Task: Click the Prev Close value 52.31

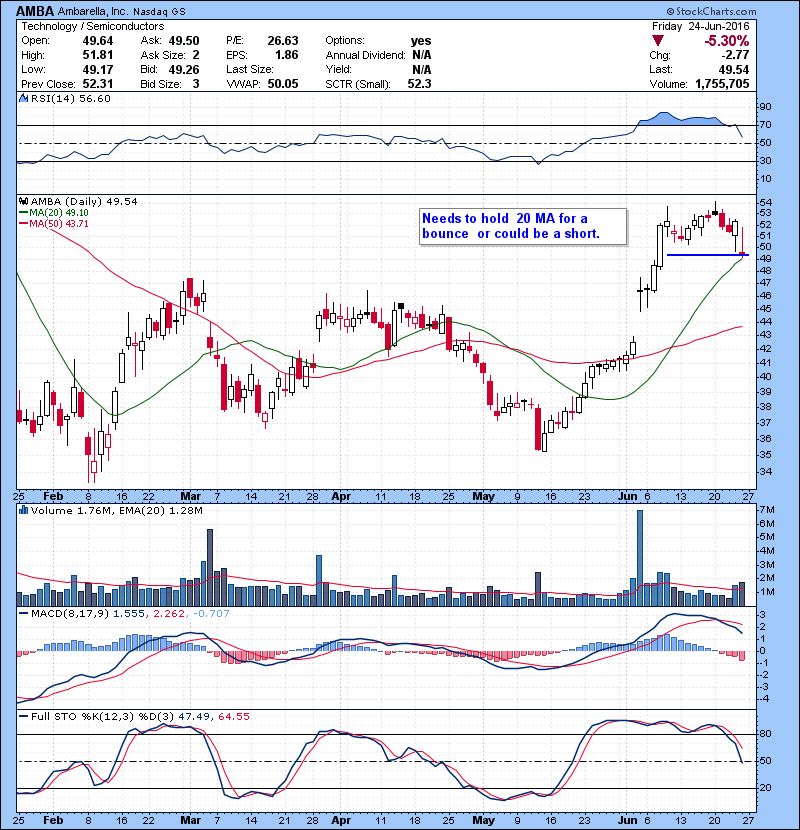Action: (97, 84)
